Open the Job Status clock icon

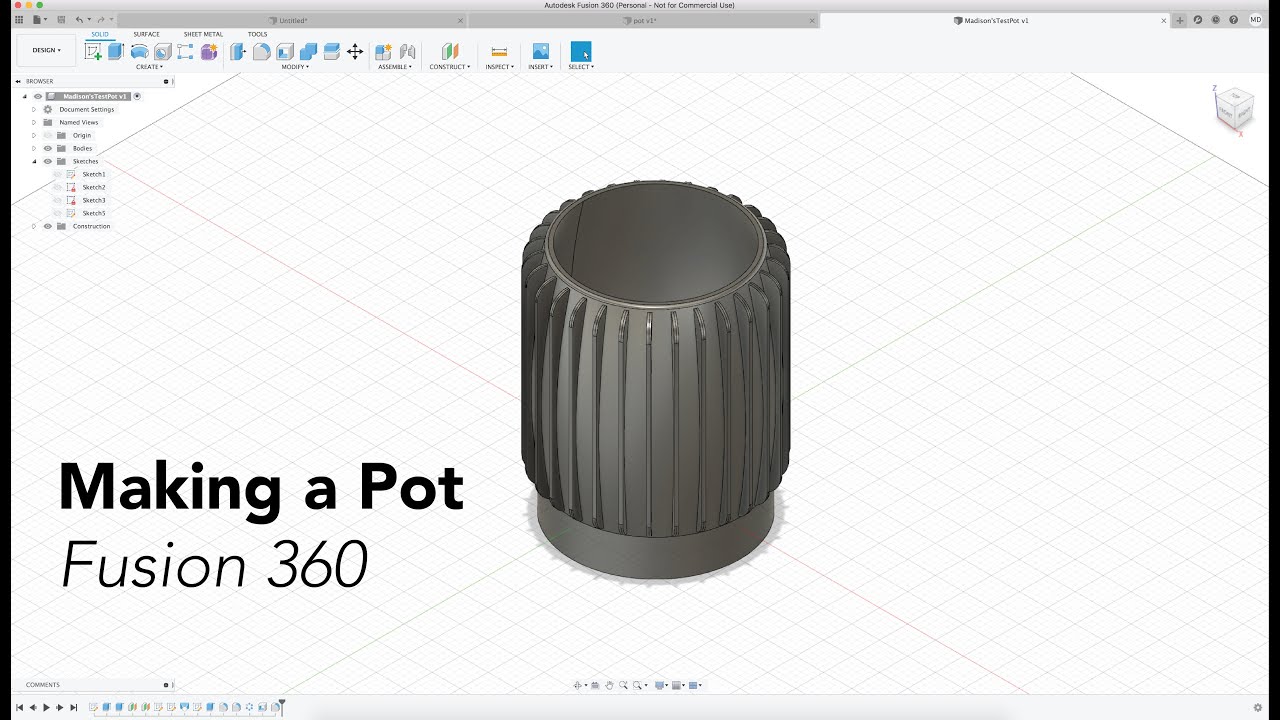(x=1215, y=20)
